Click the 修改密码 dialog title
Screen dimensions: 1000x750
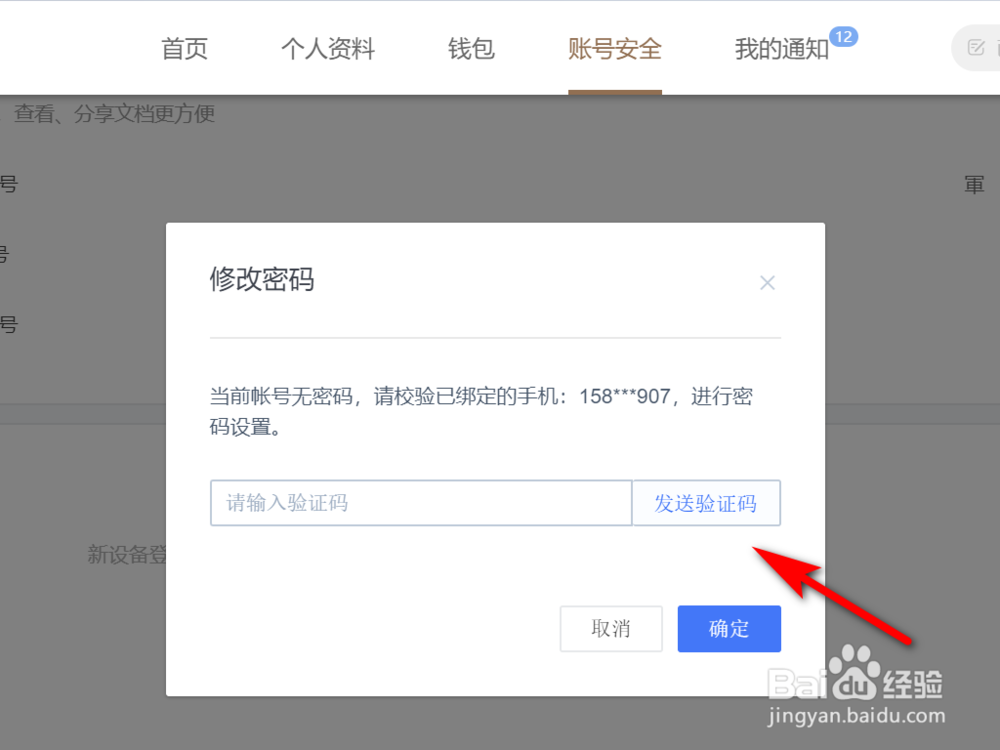click(262, 279)
